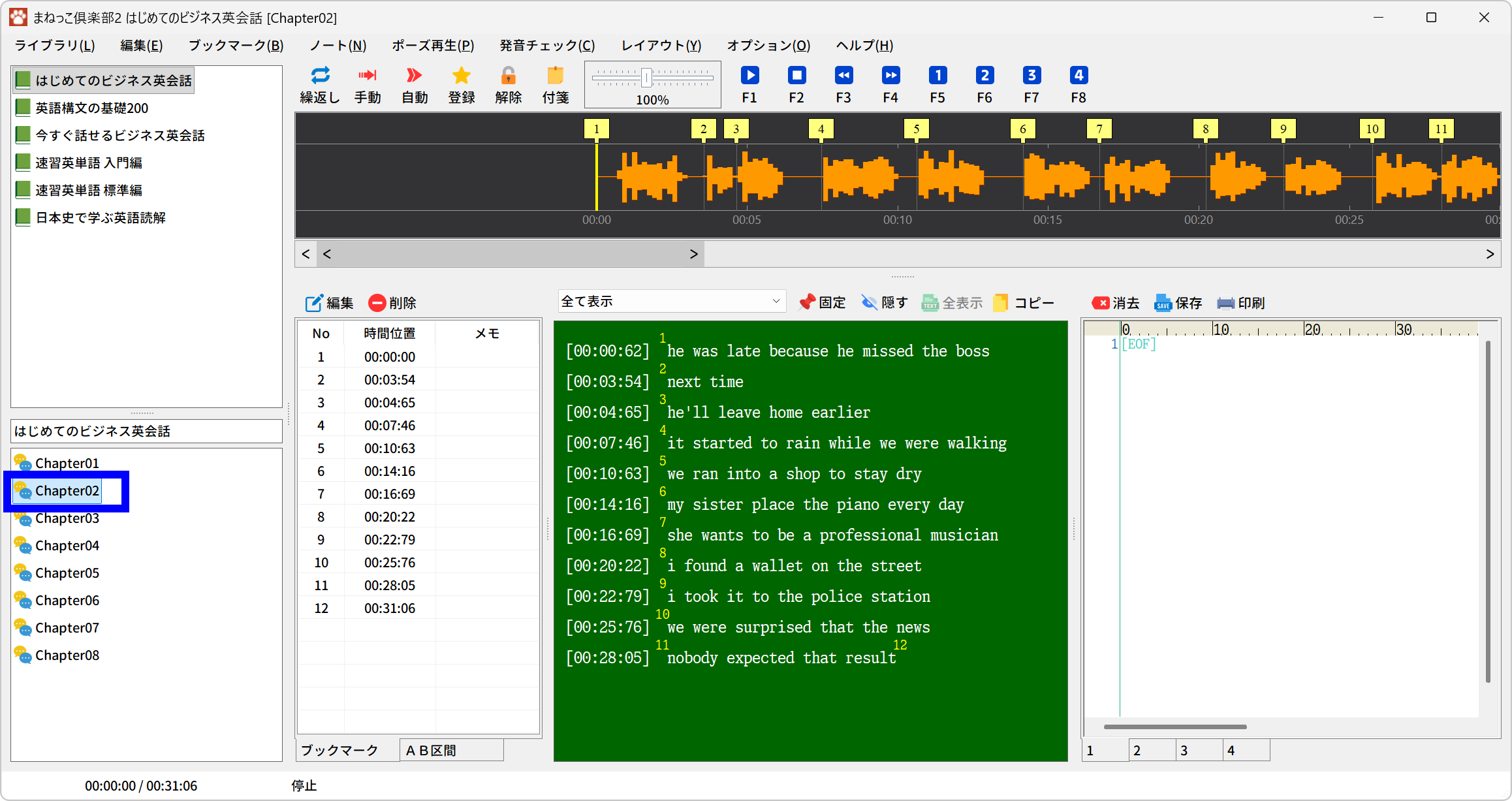This screenshot has height=801, width=1512.
Task: Click the note editor text area
Action: pyautogui.click(x=1299, y=526)
